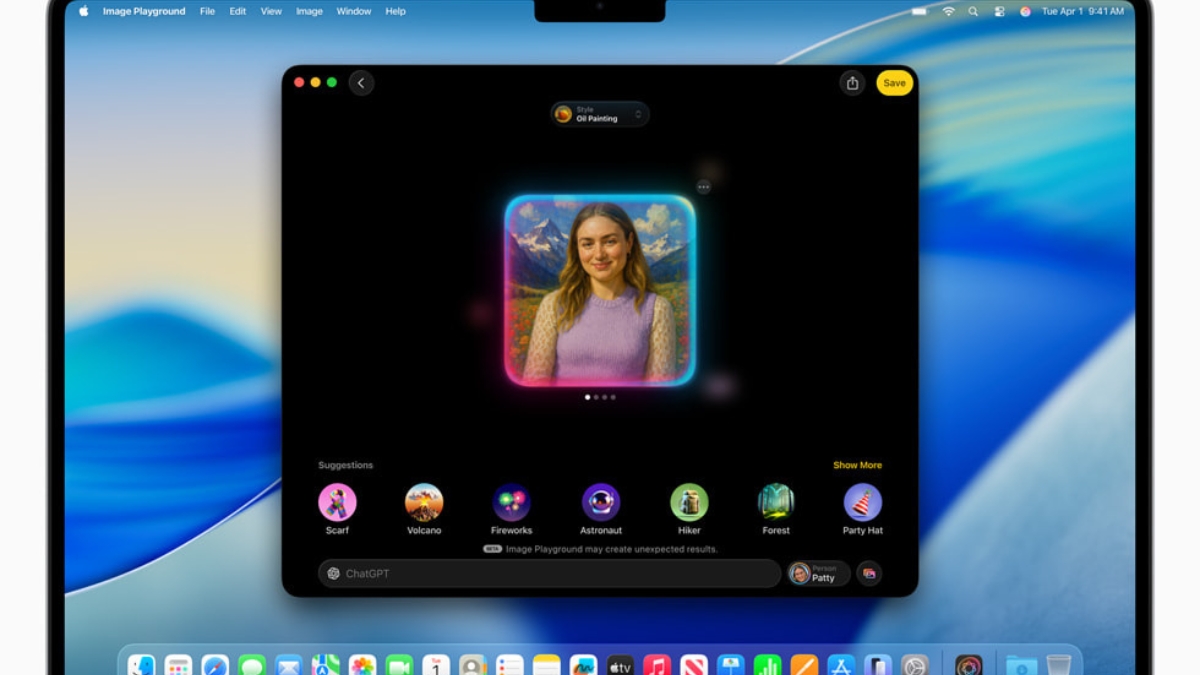Open the View menu
This screenshot has width=1200, height=675.
[271, 11]
